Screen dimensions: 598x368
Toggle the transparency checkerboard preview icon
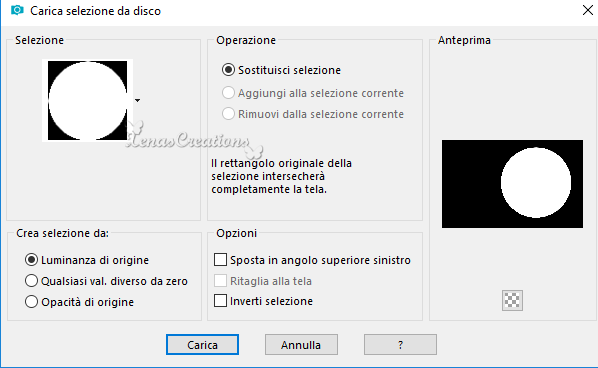(x=512, y=301)
